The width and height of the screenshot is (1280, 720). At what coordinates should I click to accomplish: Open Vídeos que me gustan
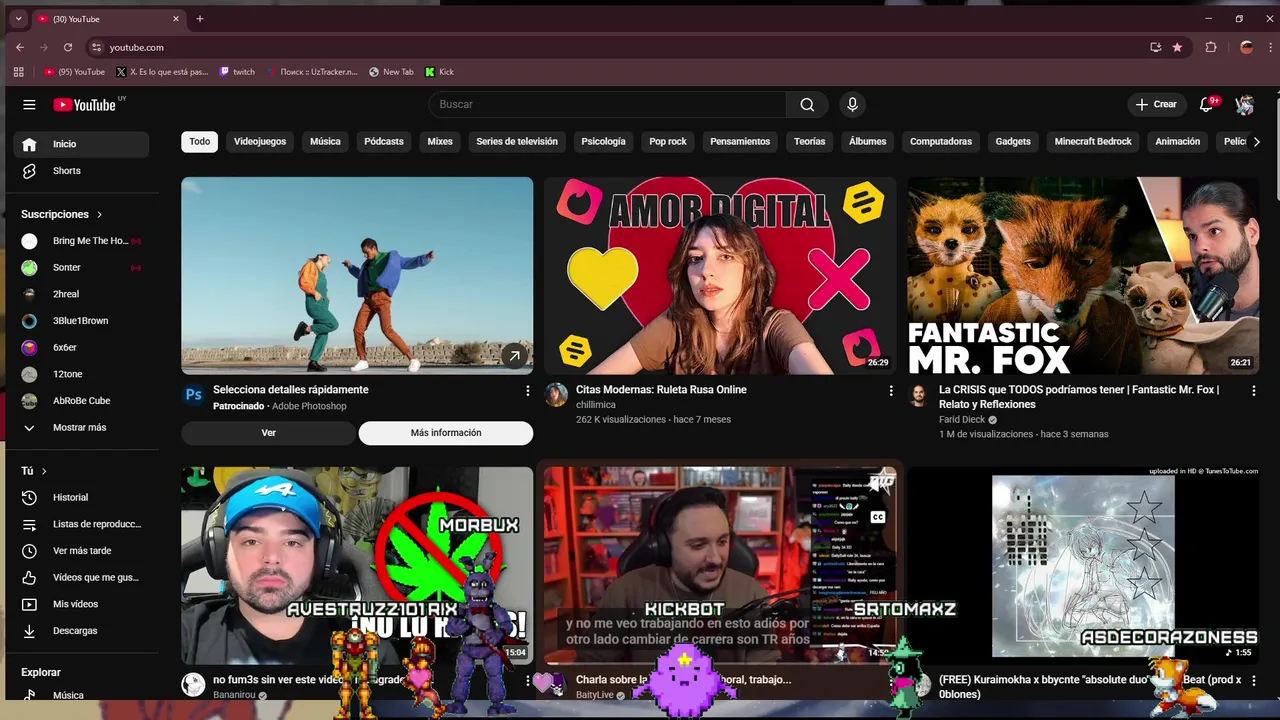click(81, 577)
